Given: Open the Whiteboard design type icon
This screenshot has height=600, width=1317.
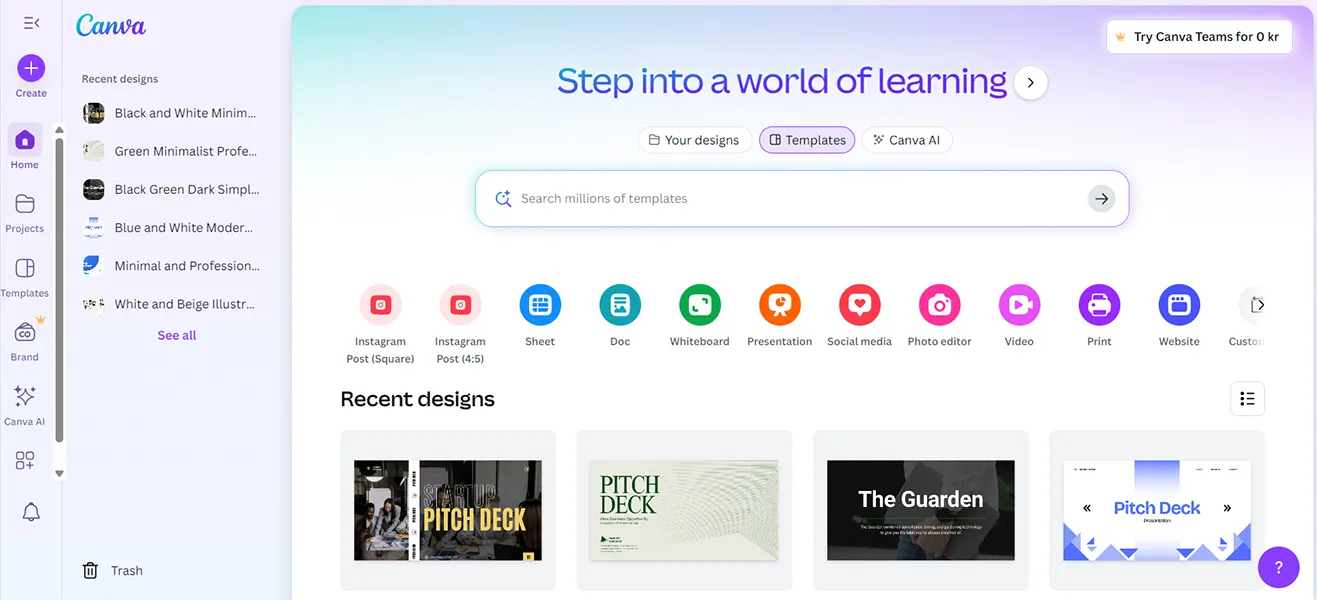Looking at the screenshot, I should [x=700, y=305].
